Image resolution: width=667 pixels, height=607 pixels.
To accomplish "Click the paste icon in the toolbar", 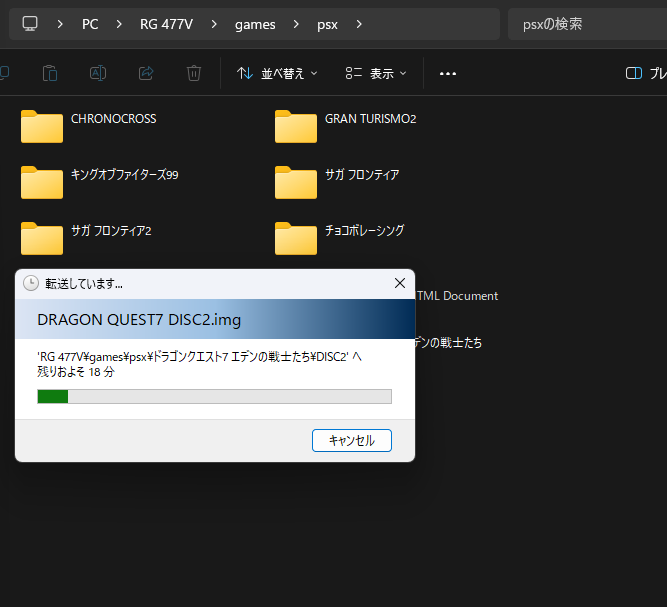I will point(50,73).
